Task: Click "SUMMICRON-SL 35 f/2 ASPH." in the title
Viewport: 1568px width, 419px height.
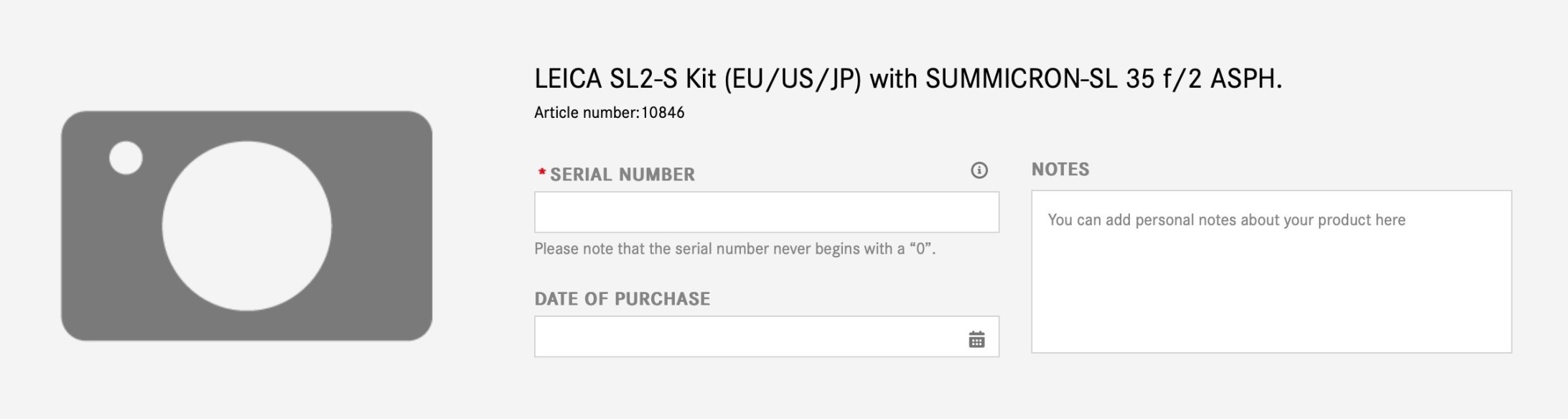Action: (1103, 78)
